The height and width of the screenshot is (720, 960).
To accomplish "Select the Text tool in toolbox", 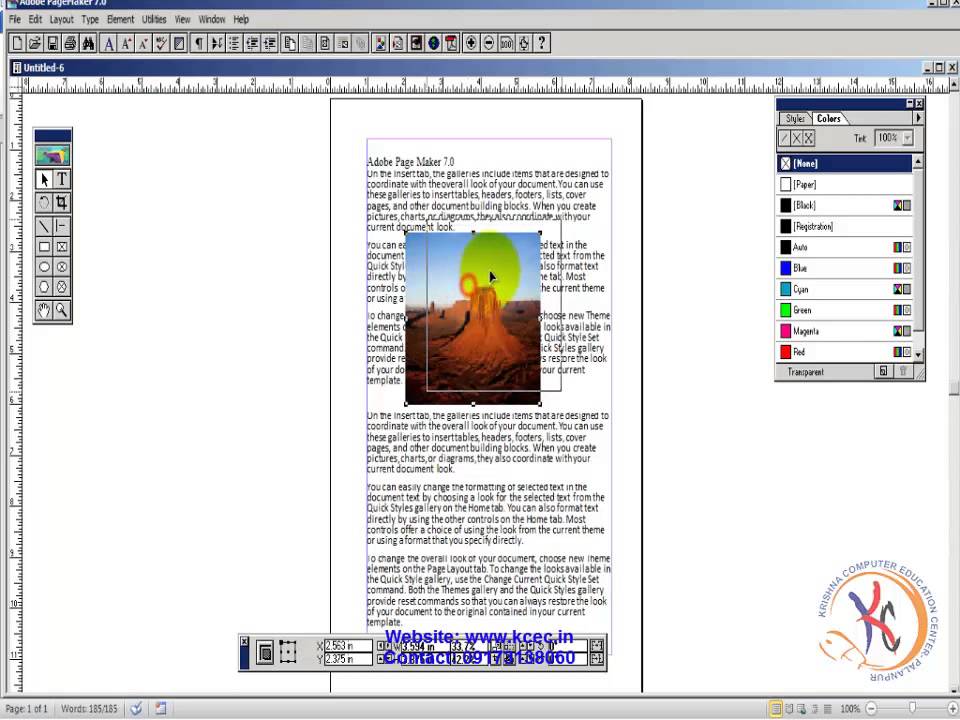I will point(62,179).
